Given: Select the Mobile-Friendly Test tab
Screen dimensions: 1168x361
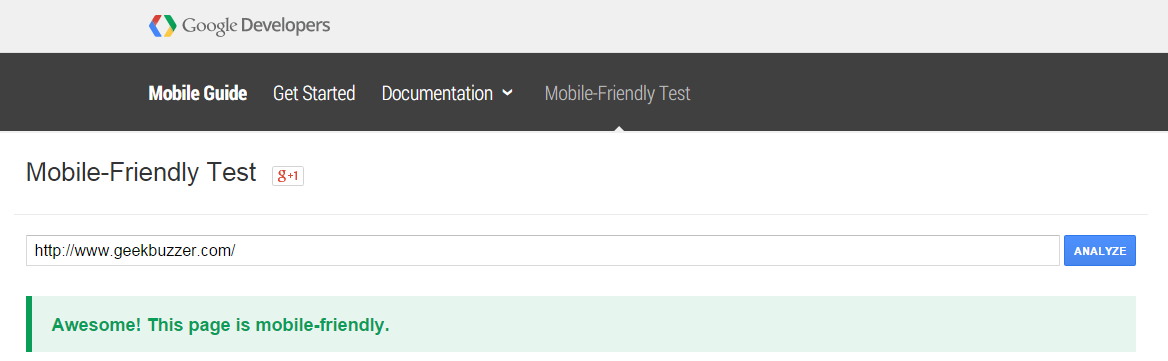Looking at the screenshot, I should [618, 94].
